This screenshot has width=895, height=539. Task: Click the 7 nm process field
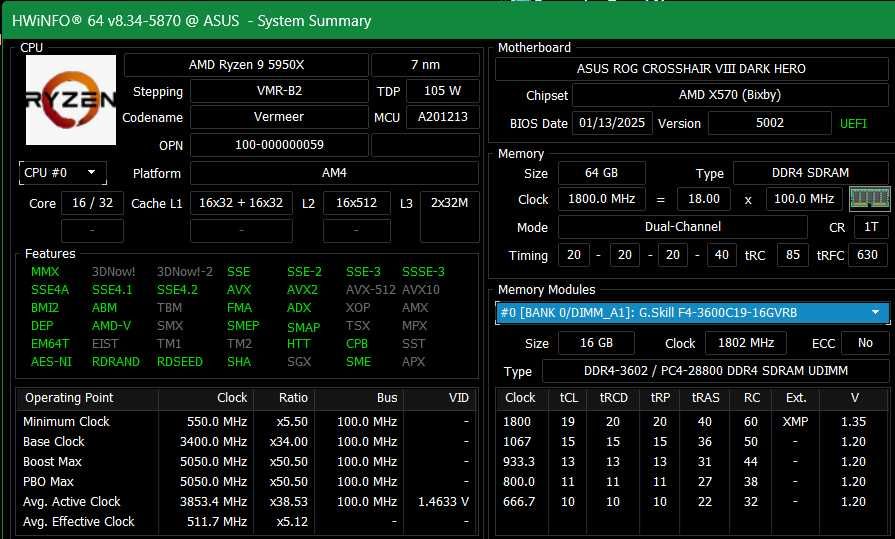pos(425,65)
